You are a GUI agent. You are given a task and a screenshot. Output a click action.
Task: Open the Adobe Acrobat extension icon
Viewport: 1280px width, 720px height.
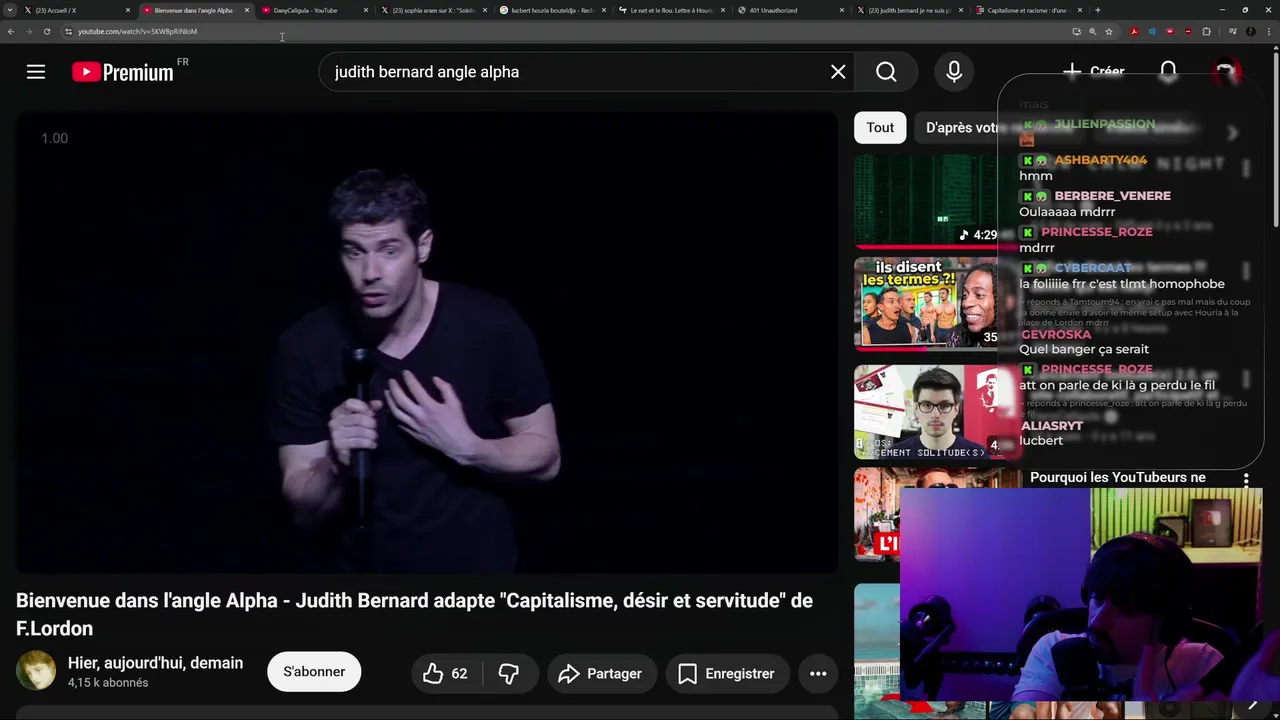click(1134, 31)
